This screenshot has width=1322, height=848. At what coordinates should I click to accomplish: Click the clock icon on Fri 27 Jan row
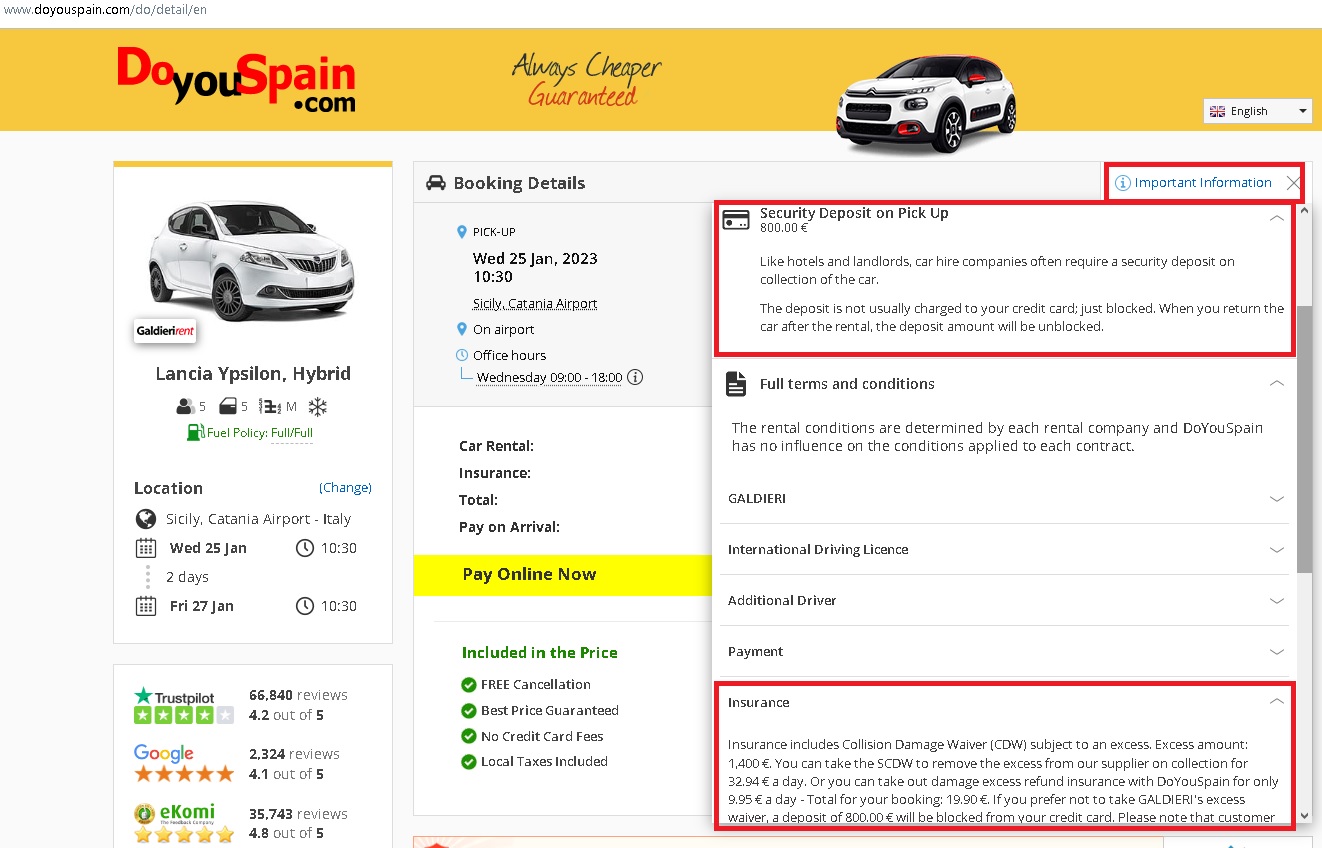(305, 606)
